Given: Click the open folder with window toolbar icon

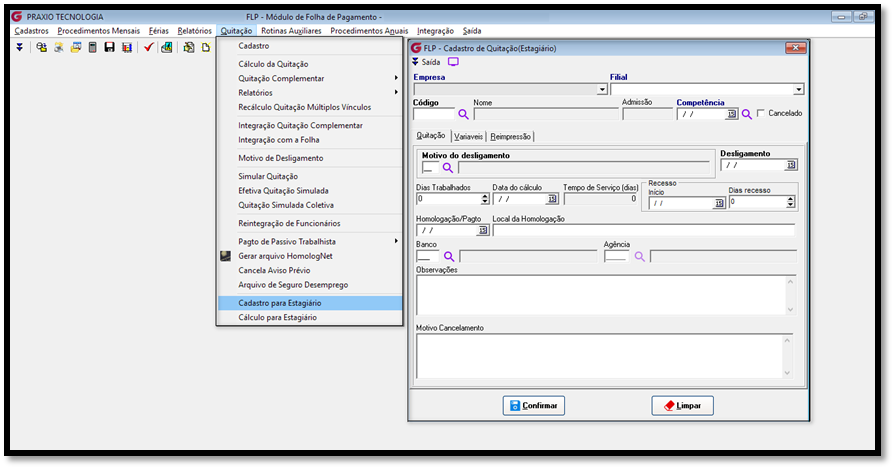Looking at the screenshot, I should pyautogui.click(x=75, y=47).
